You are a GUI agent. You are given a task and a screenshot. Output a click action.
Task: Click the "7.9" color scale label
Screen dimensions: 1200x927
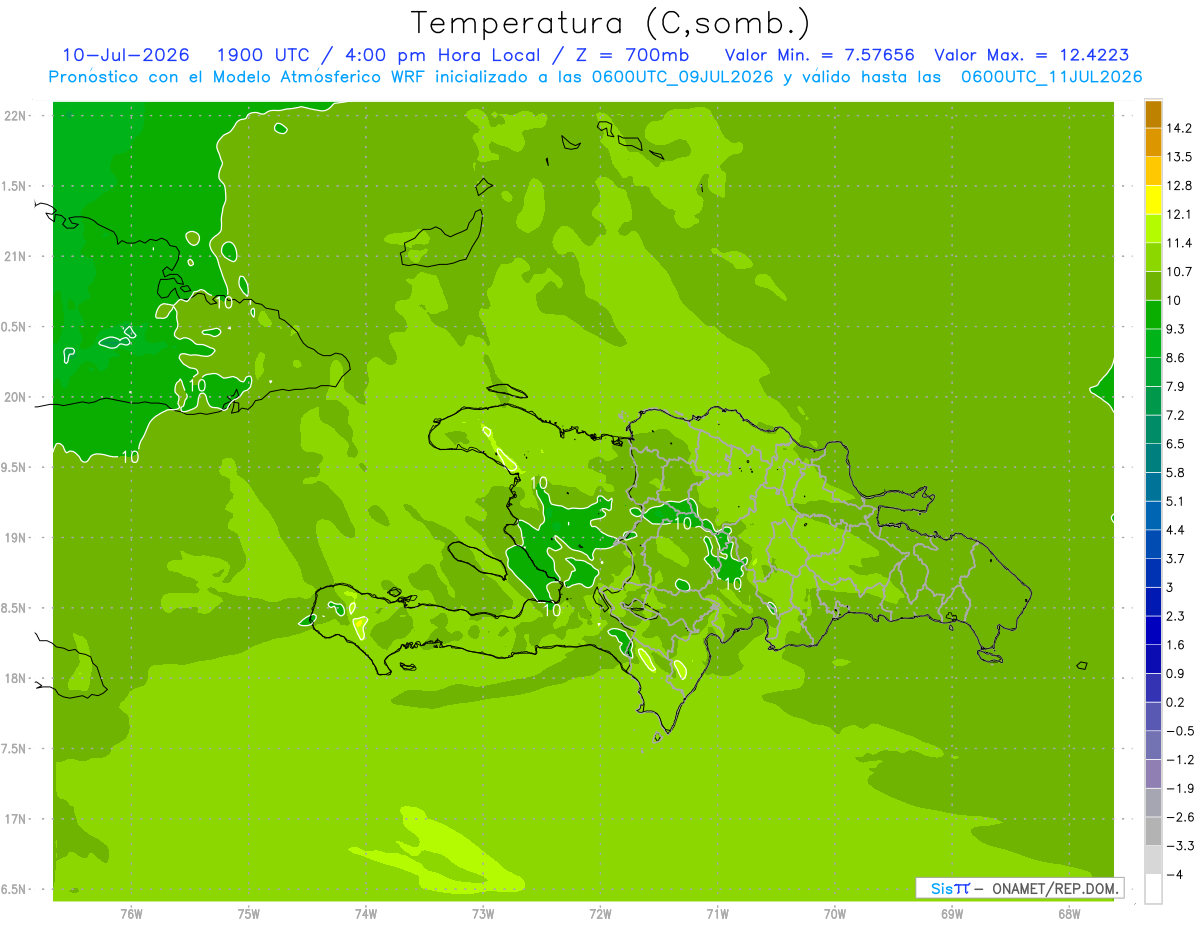pyautogui.click(x=1175, y=387)
